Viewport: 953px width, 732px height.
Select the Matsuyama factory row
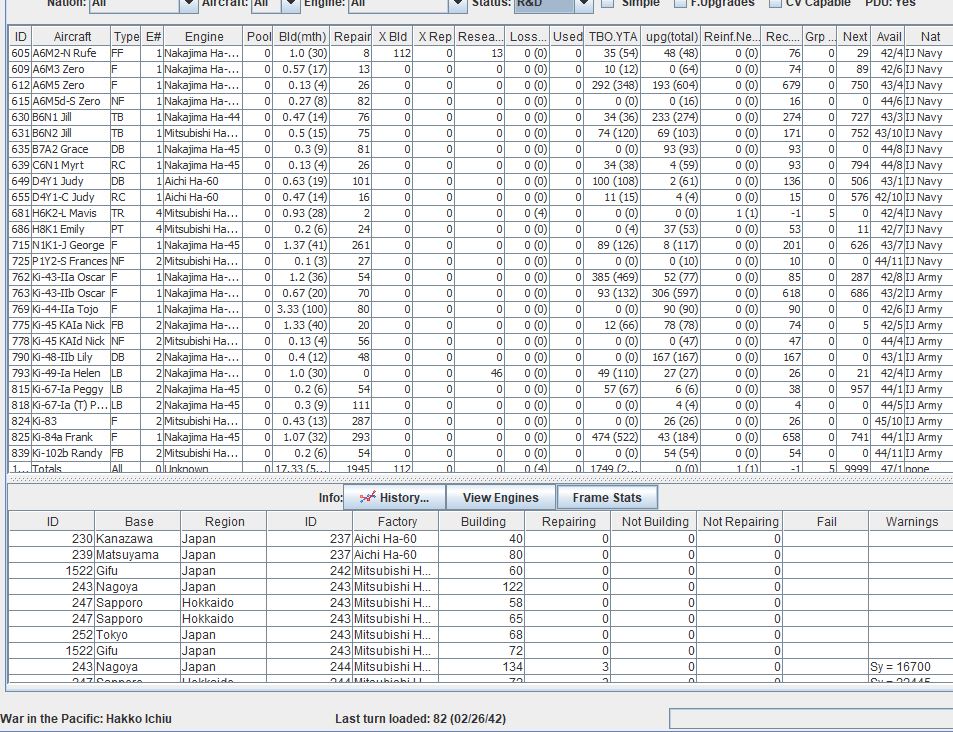click(x=481, y=554)
